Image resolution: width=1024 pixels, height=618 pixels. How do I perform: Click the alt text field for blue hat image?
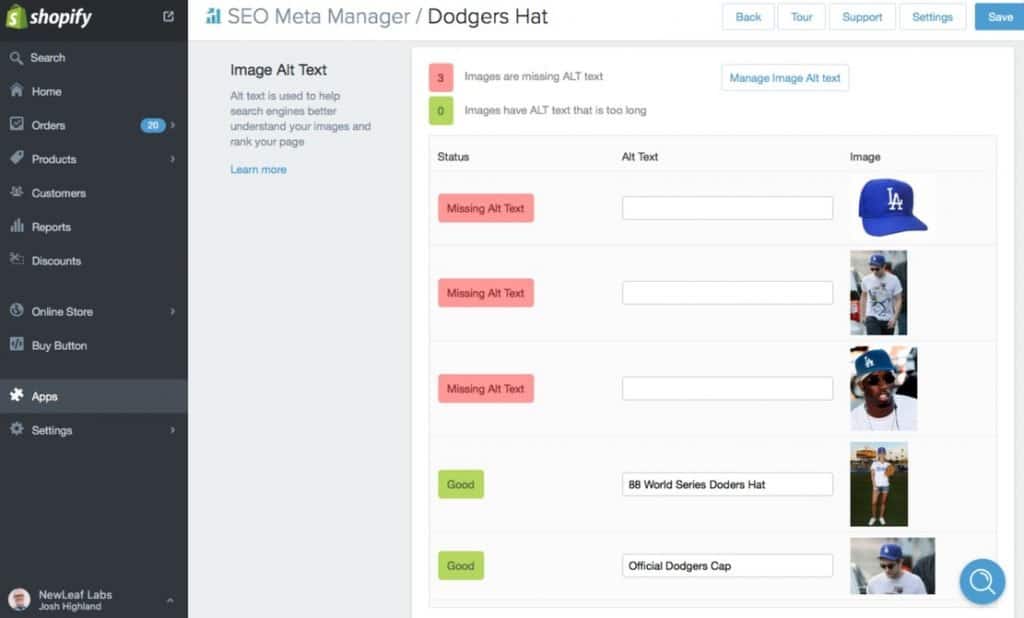(727, 208)
